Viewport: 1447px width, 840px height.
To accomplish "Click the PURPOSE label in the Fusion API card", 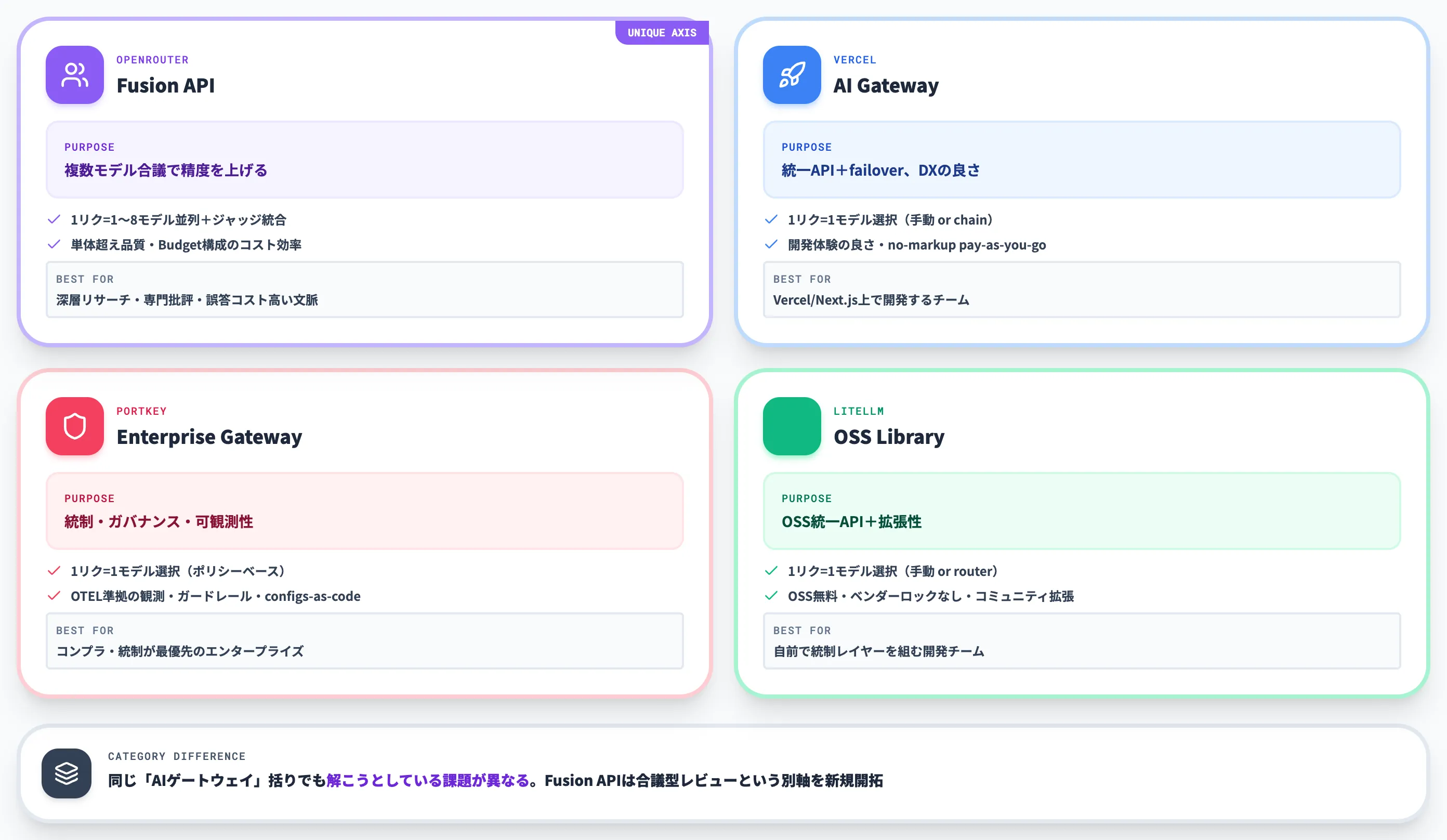I will [89, 147].
